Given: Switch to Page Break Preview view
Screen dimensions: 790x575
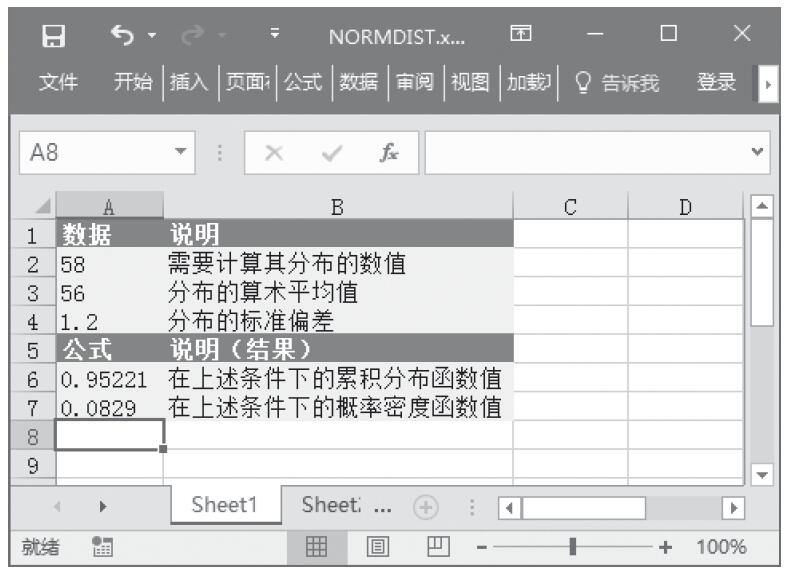Looking at the screenshot, I should click(437, 547).
